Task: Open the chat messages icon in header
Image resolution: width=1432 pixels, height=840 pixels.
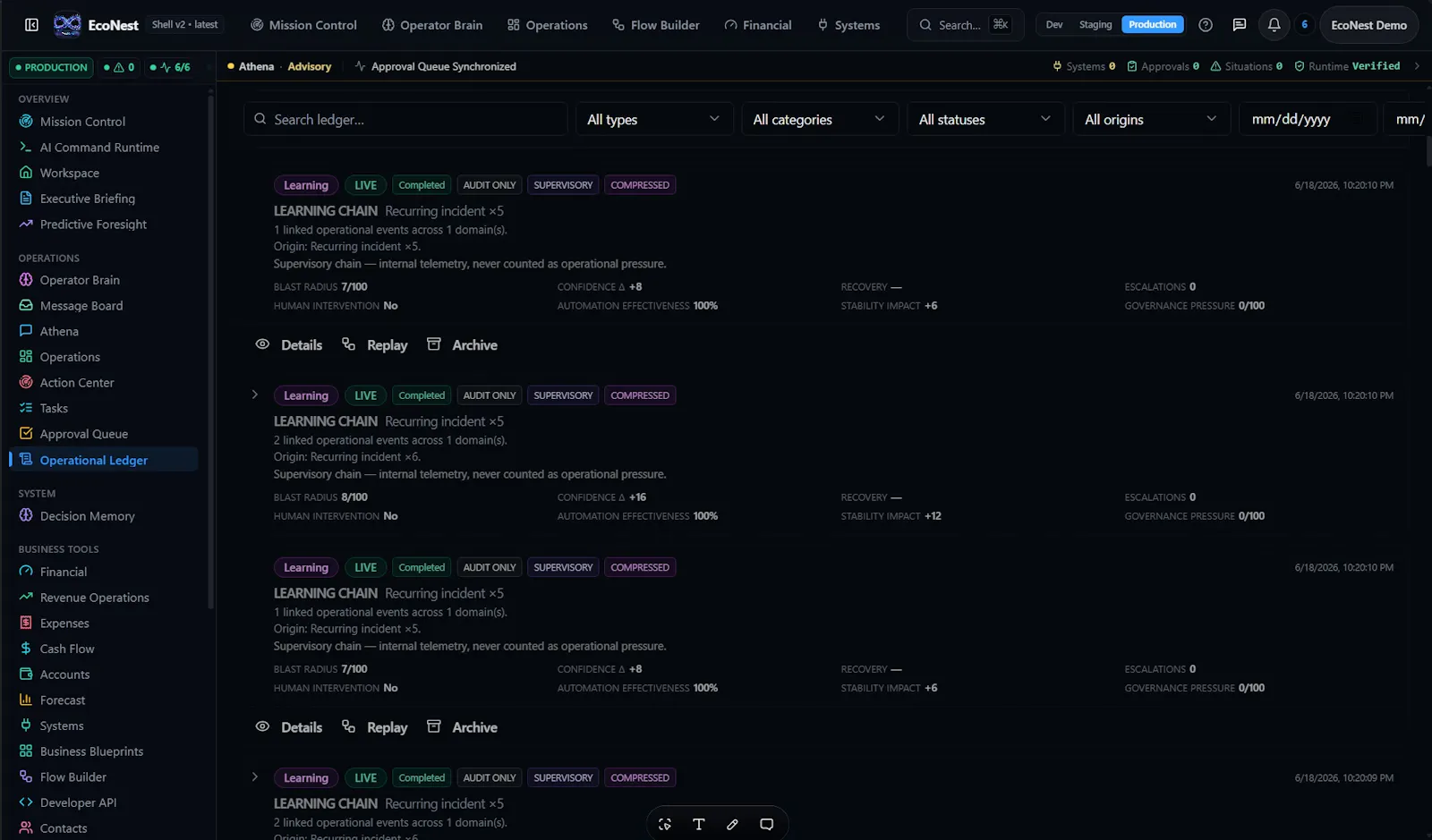Action: point(1240,25)
